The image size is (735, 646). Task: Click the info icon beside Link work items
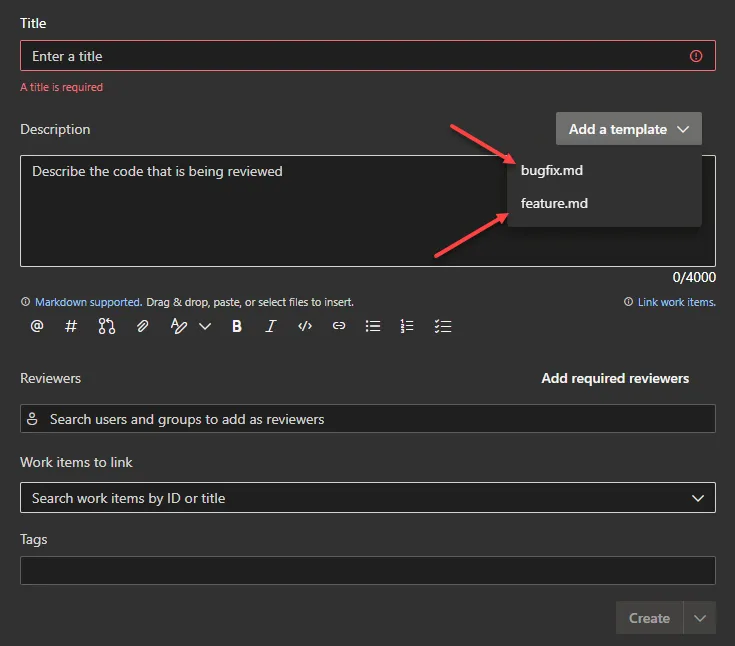[628, 302]
